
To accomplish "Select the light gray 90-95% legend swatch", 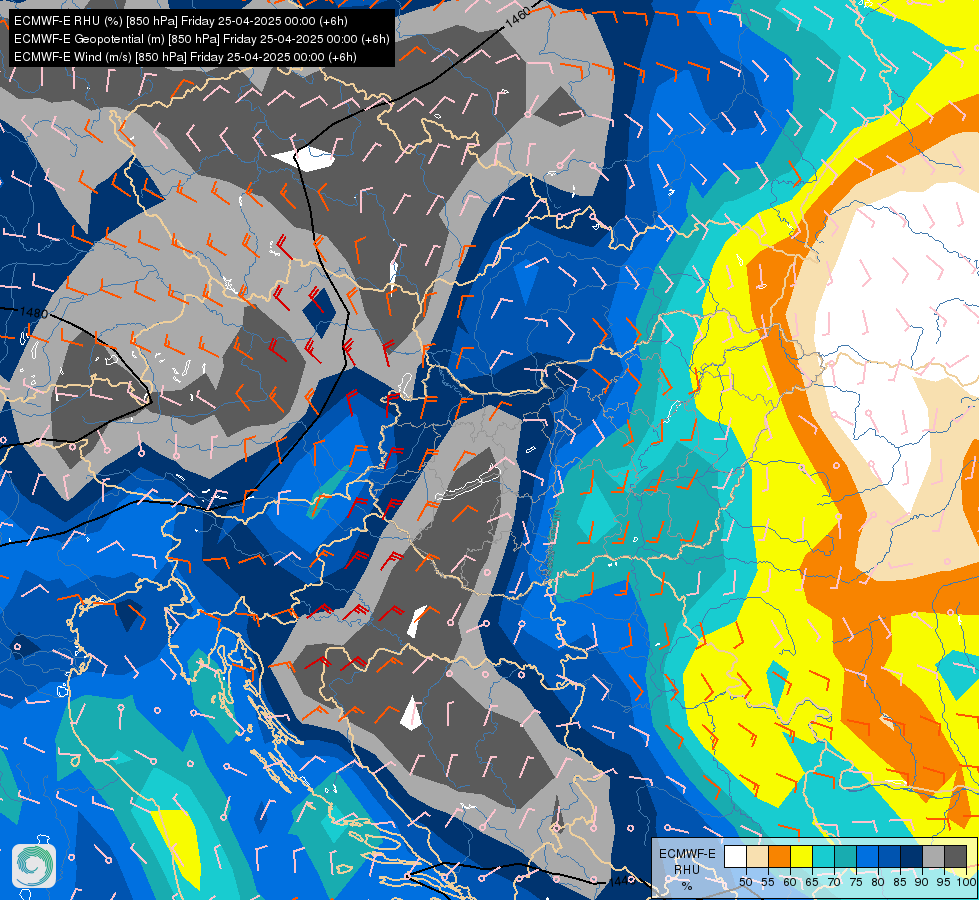I will click(x=933, y=856).
